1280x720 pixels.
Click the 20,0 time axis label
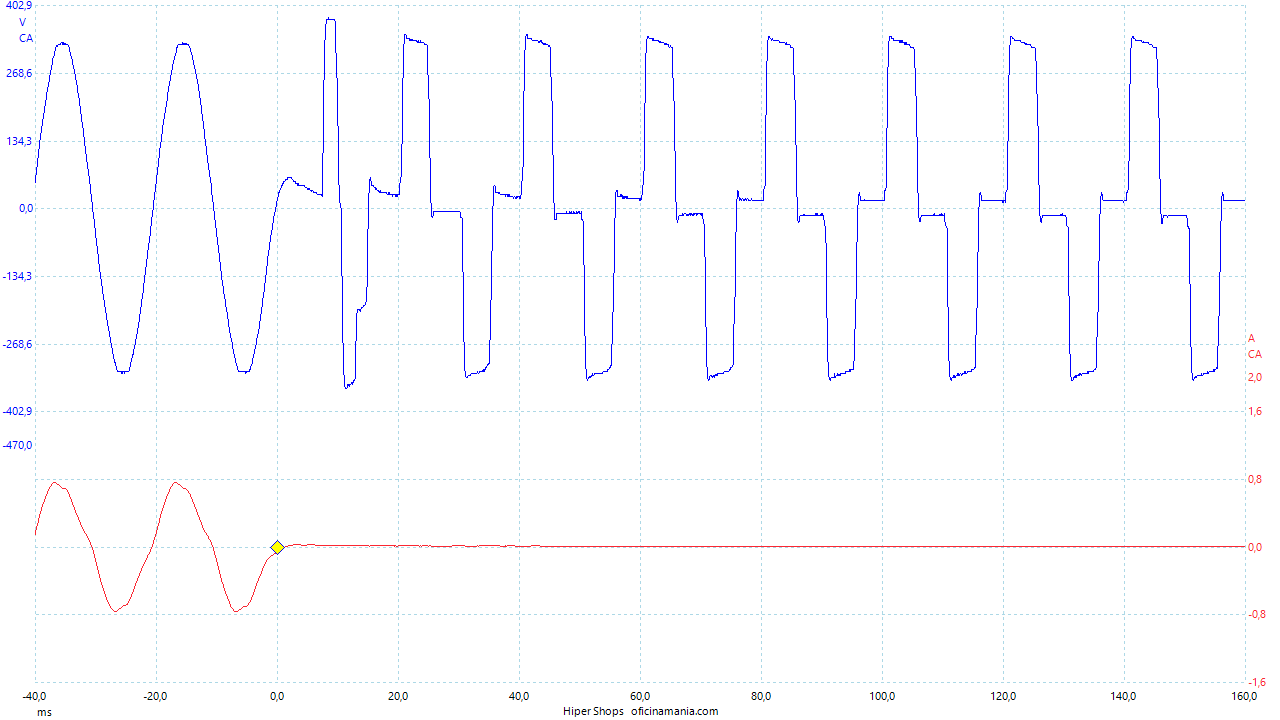[x=398, y=697]
